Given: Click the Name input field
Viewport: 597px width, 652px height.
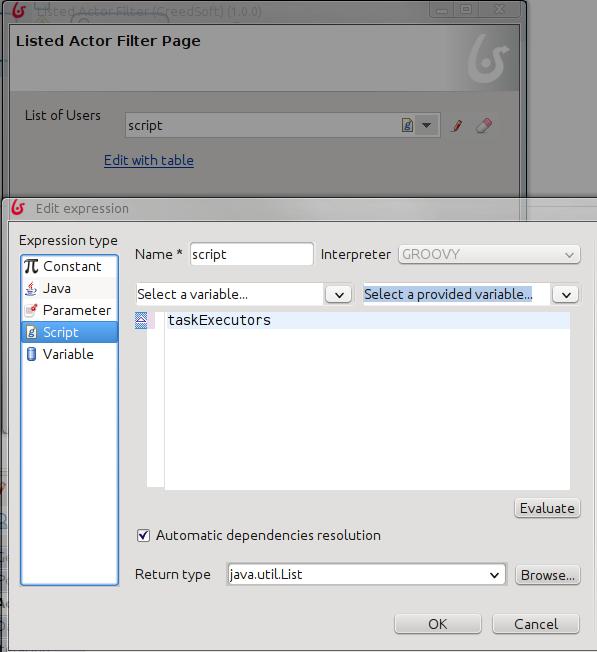Looking at the screenshot, I should (252, 254).
